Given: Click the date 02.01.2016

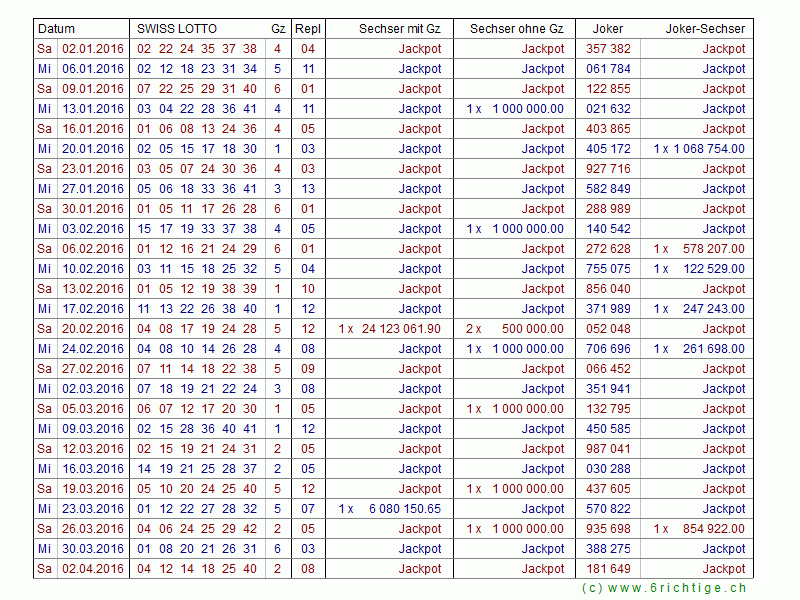Looking at the screenshot, I should coord(93,49).
